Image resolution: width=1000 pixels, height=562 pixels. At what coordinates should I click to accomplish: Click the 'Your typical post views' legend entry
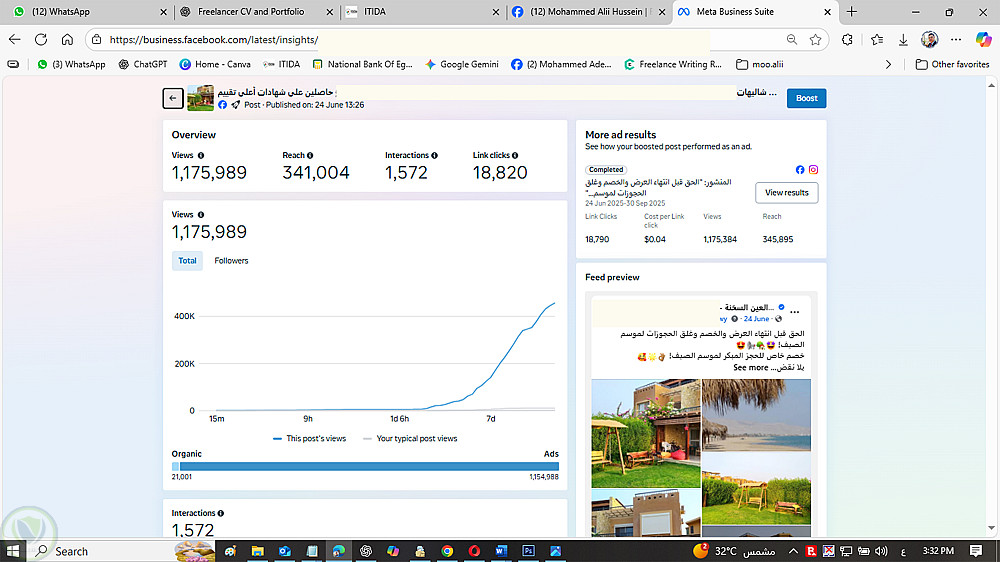[x=410, y=438]
